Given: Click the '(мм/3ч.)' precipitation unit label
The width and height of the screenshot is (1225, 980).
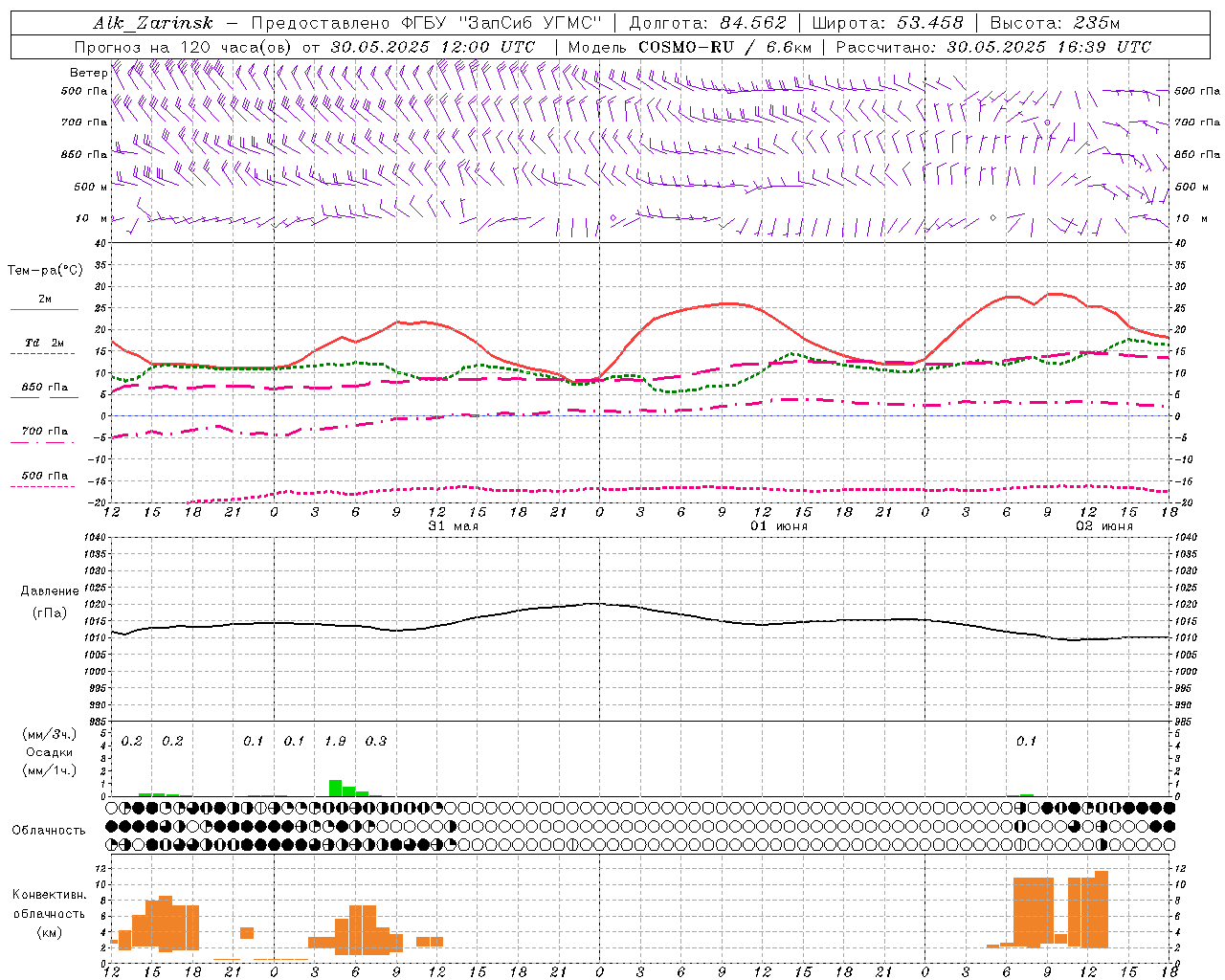Looking at the screenshot, I should (49, 734).
